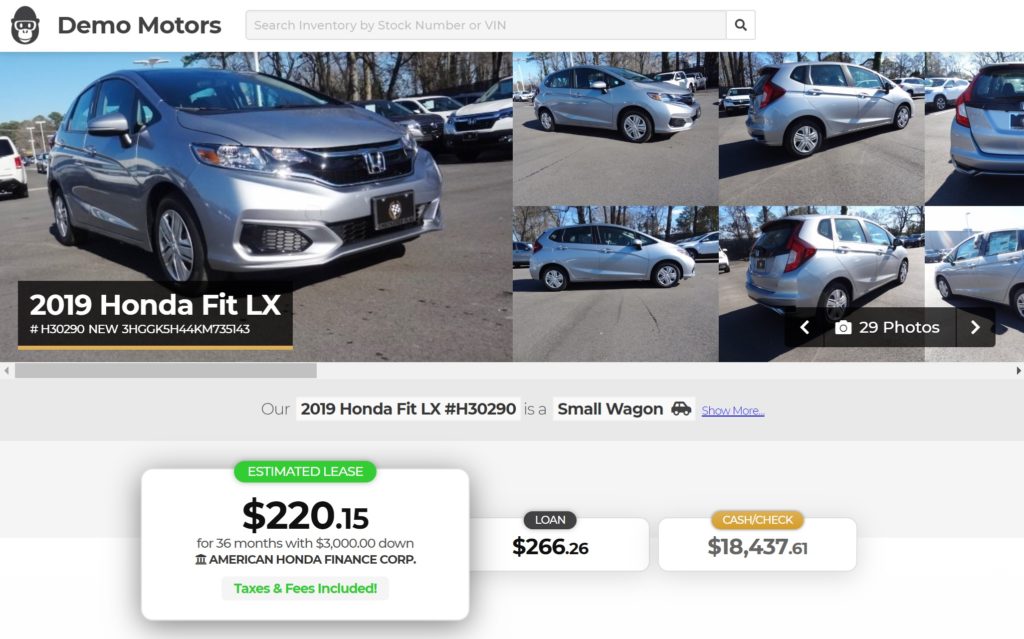Click the car icon beside Small Wagon

681,409
